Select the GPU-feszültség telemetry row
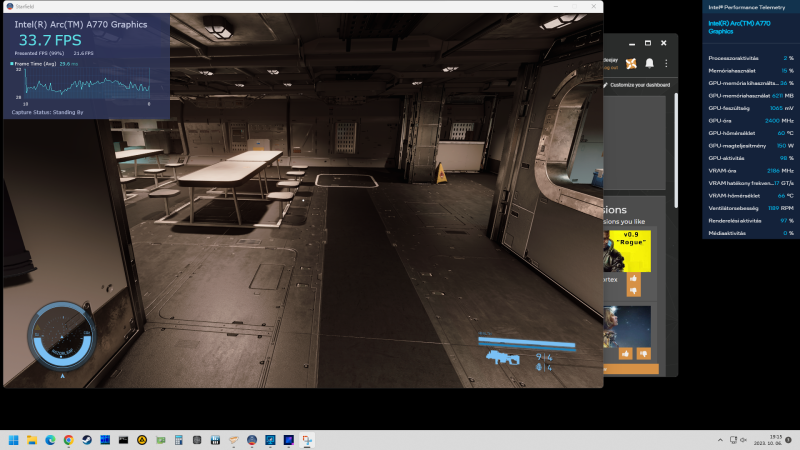Viewport: 800px width, 450px height. click(x=751, y=108)
